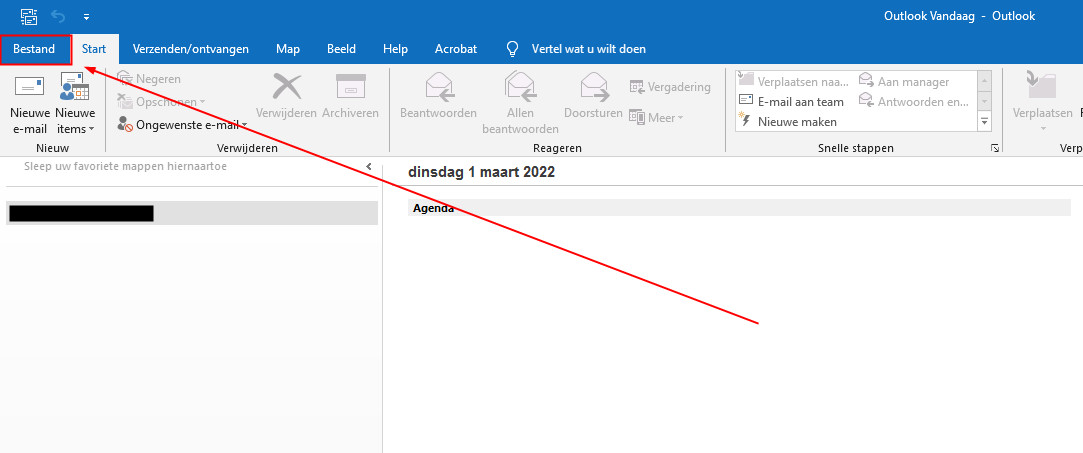Click the send/receive all folders quick access icon
Image resolution: width=1083 pixels, height=453 pixels.
coord(28,15)
